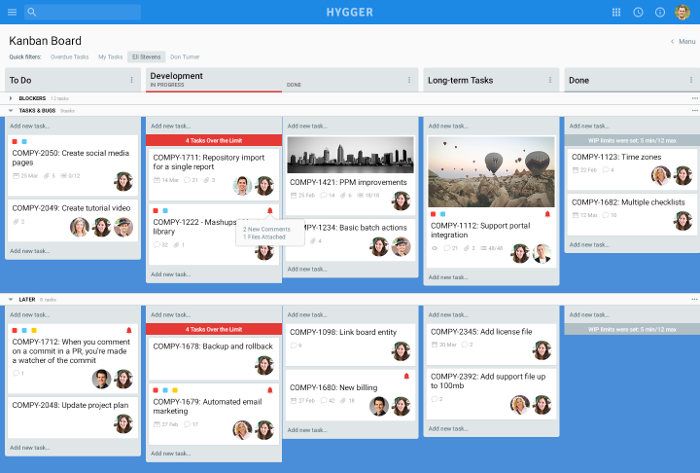Image resolution: width=700 pixels, height=473 pixels.
Task: Click the assignee avatar on COMPY-2048
Action: point(123,423)
